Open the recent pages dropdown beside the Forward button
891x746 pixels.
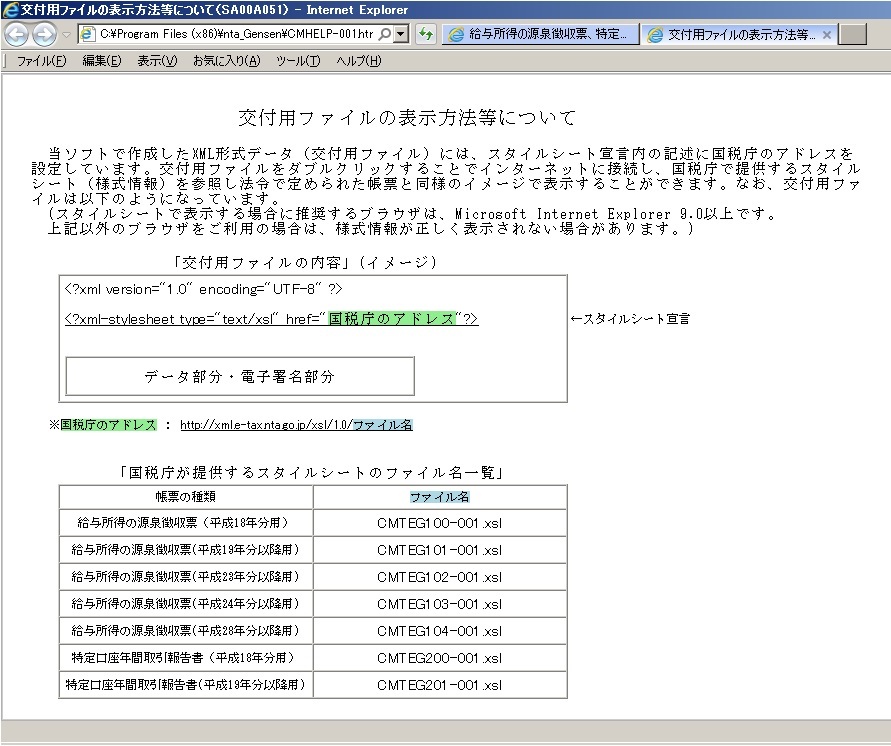pos(66,35)
